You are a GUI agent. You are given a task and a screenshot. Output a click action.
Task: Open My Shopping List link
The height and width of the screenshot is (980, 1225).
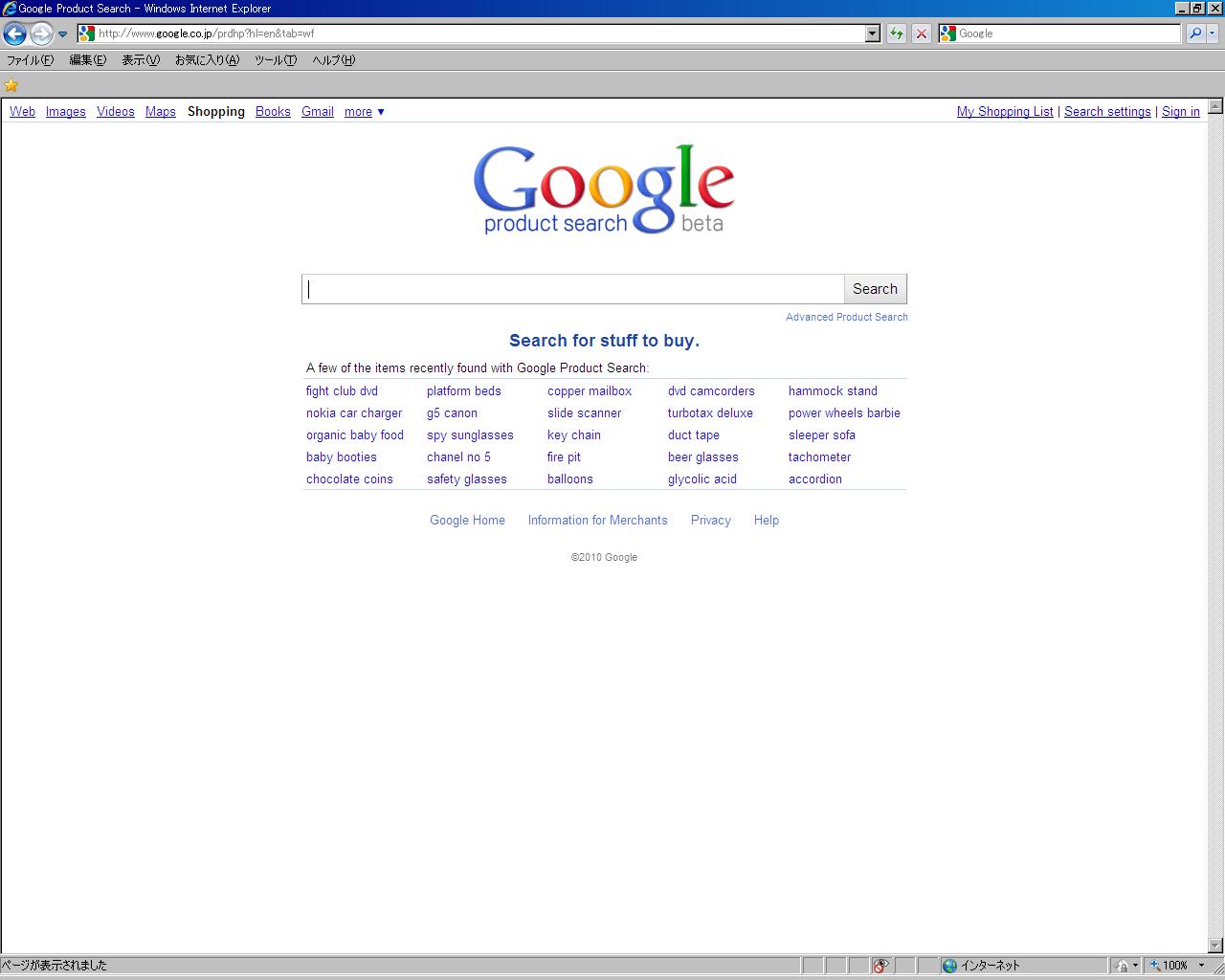(x=1005, y=112)
